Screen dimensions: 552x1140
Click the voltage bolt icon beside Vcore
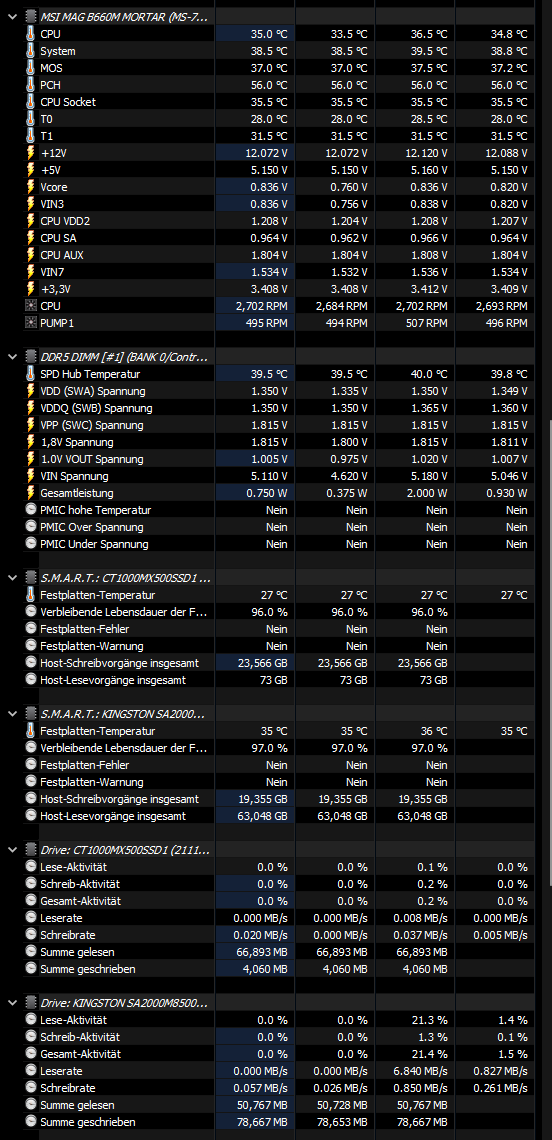[x=31, y=187]
